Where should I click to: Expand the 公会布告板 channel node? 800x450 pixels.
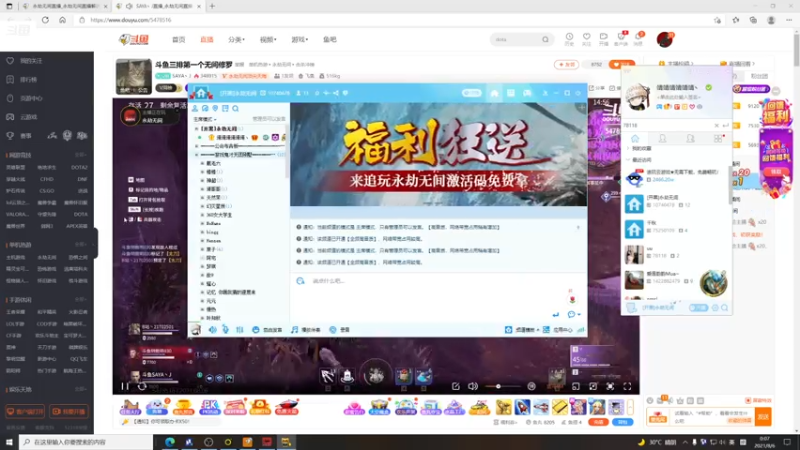coord(197,146)
